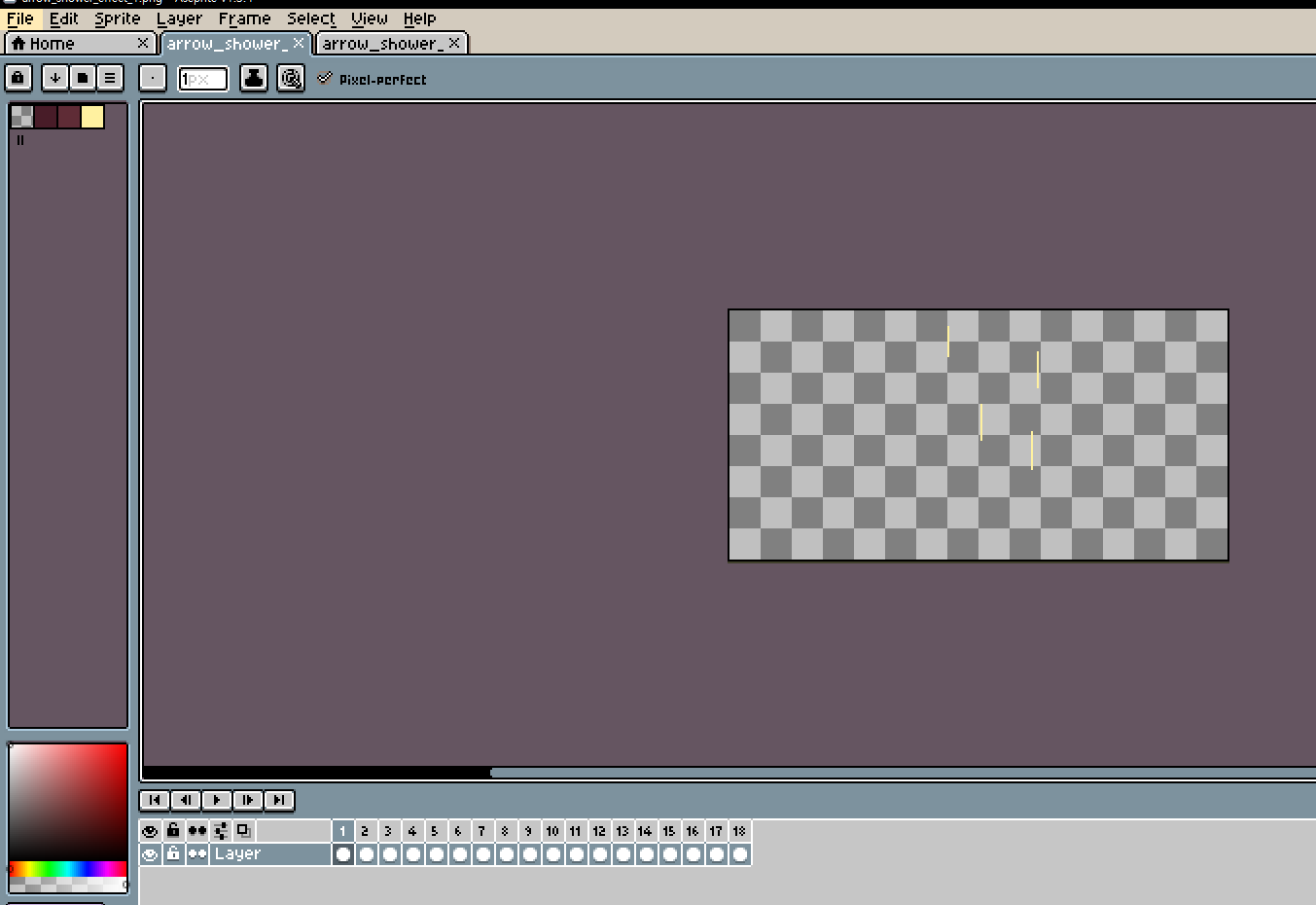The height and width of the screenshot is (905, 1316).
Task: Select frame 1 header in timeline
Action: 343,831
